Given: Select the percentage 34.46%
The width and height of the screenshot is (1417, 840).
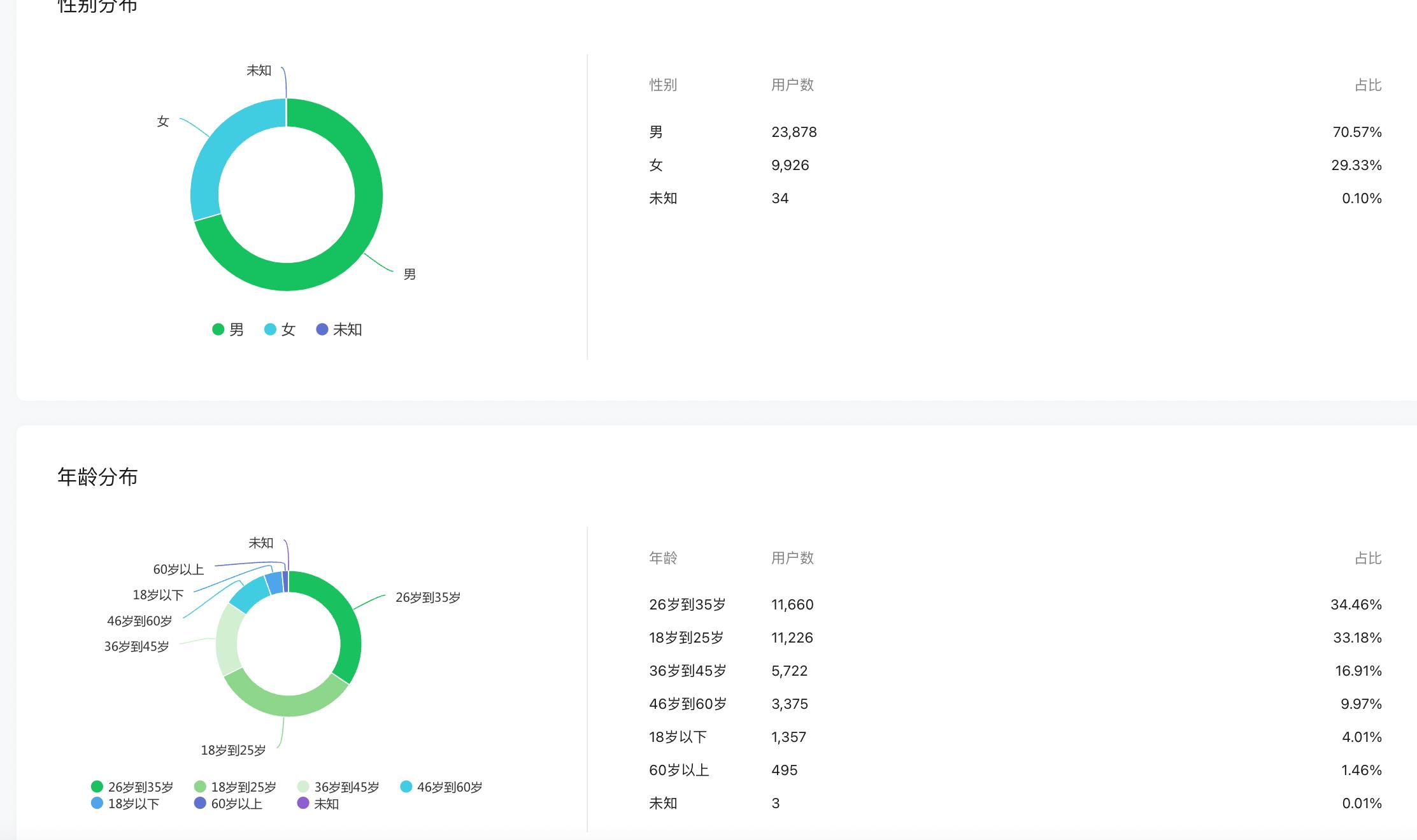Looking at the screenshot, I should 1356,604.
